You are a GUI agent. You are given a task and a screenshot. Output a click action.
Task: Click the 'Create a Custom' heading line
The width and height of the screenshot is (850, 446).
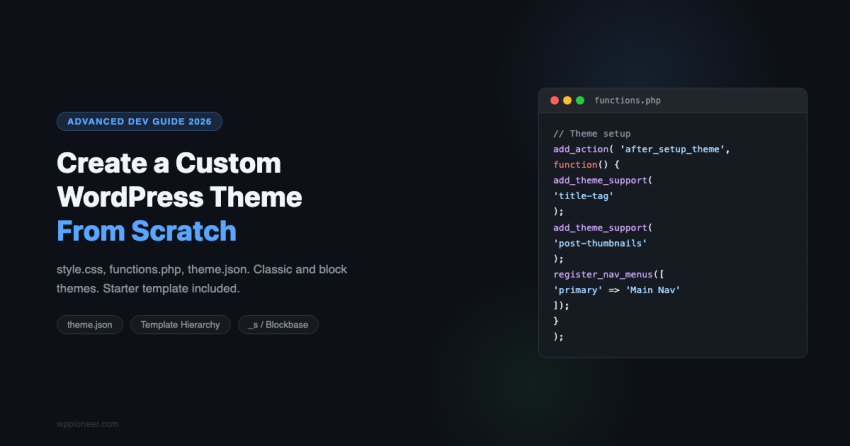pos(169,163)
